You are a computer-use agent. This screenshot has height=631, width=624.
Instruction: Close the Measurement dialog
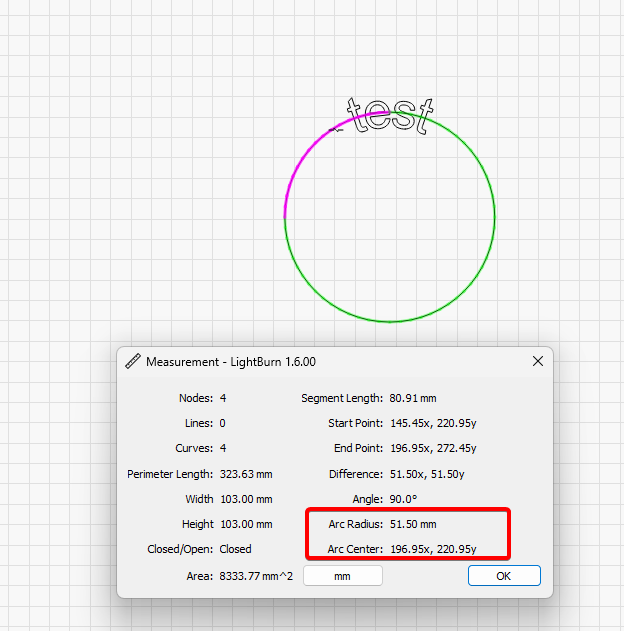click(538, 361)
